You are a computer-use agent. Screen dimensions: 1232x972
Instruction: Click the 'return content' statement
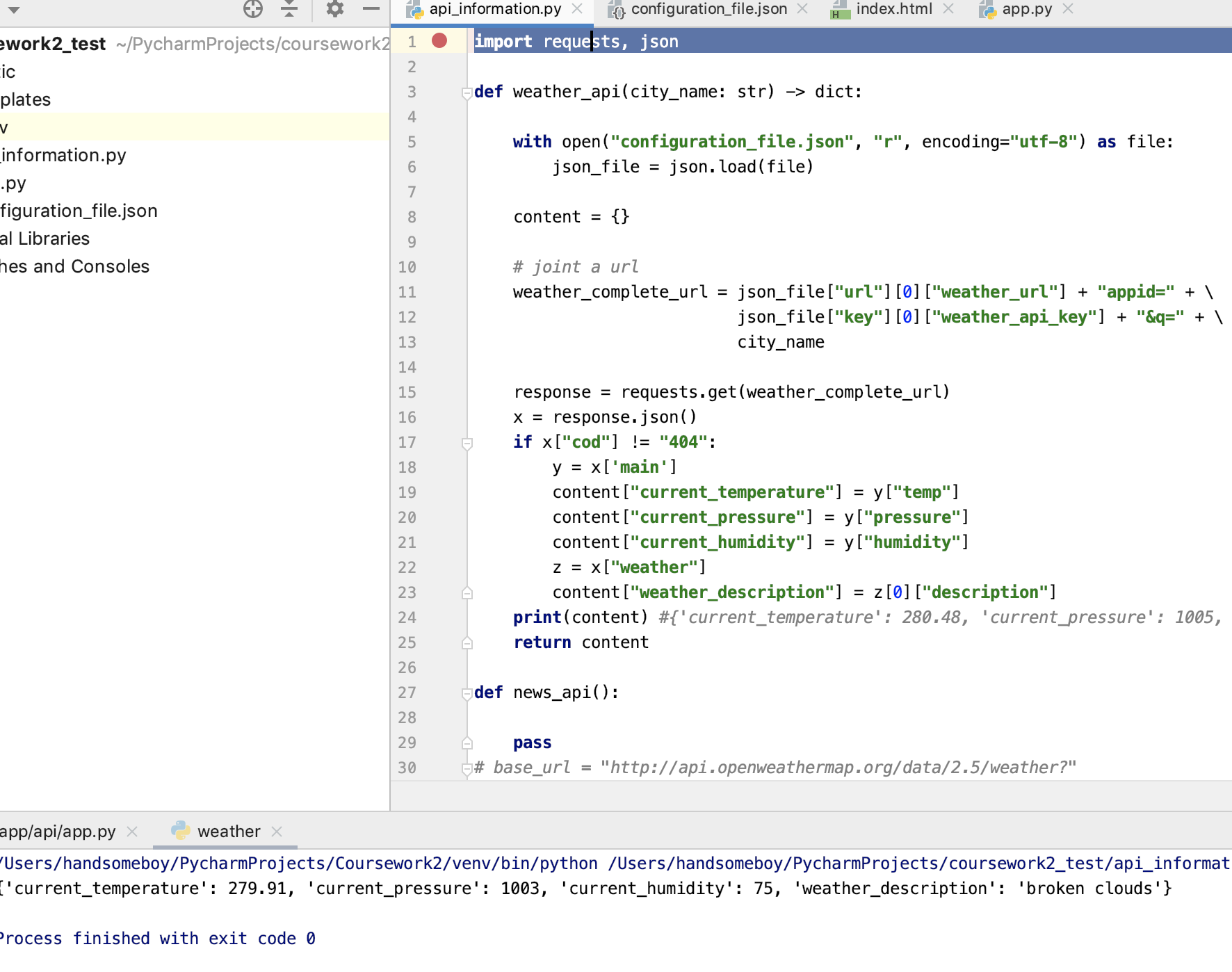(581, 642)
